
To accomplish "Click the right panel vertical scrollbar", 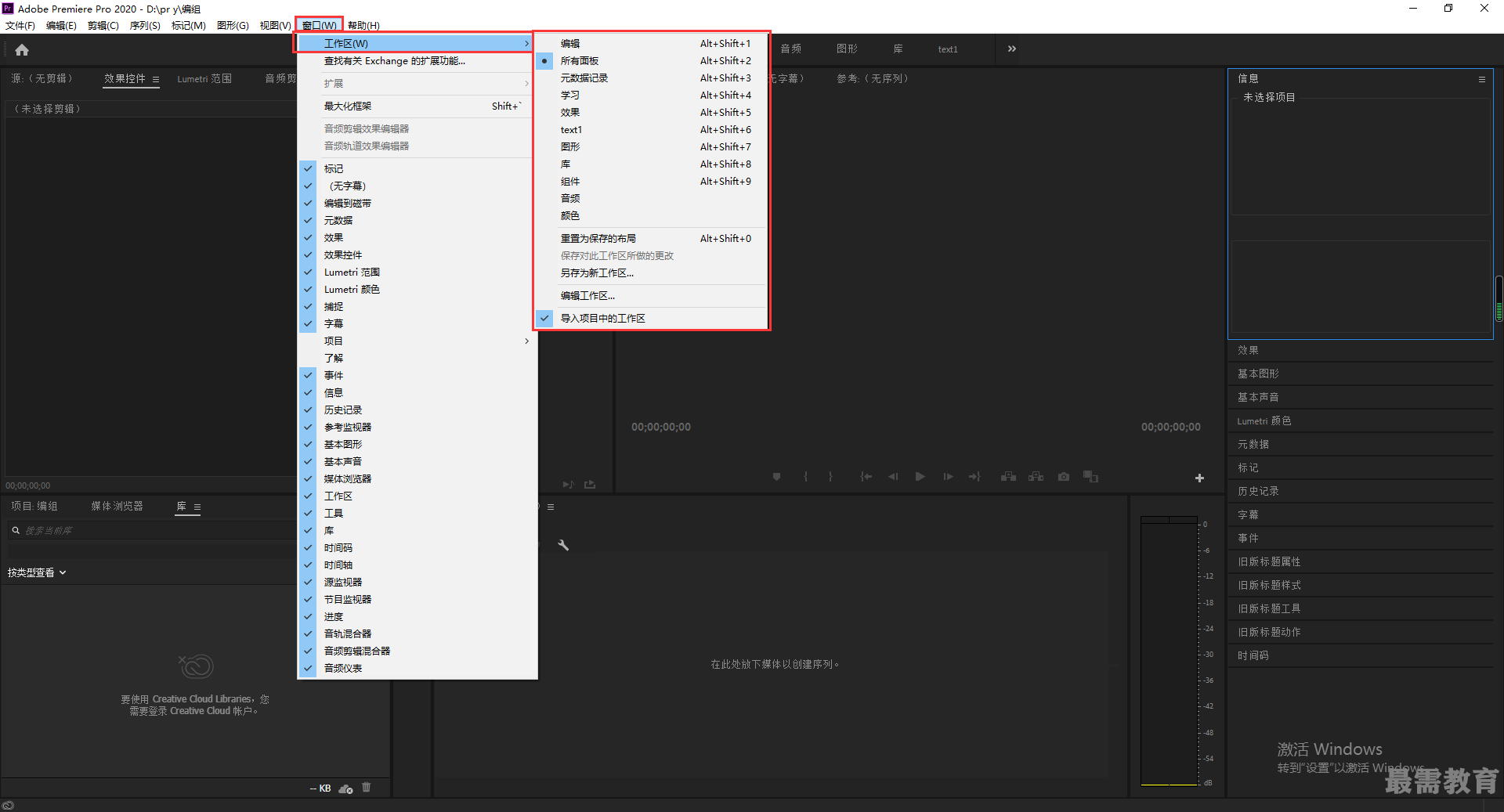I will click(x=1499, y=298).
